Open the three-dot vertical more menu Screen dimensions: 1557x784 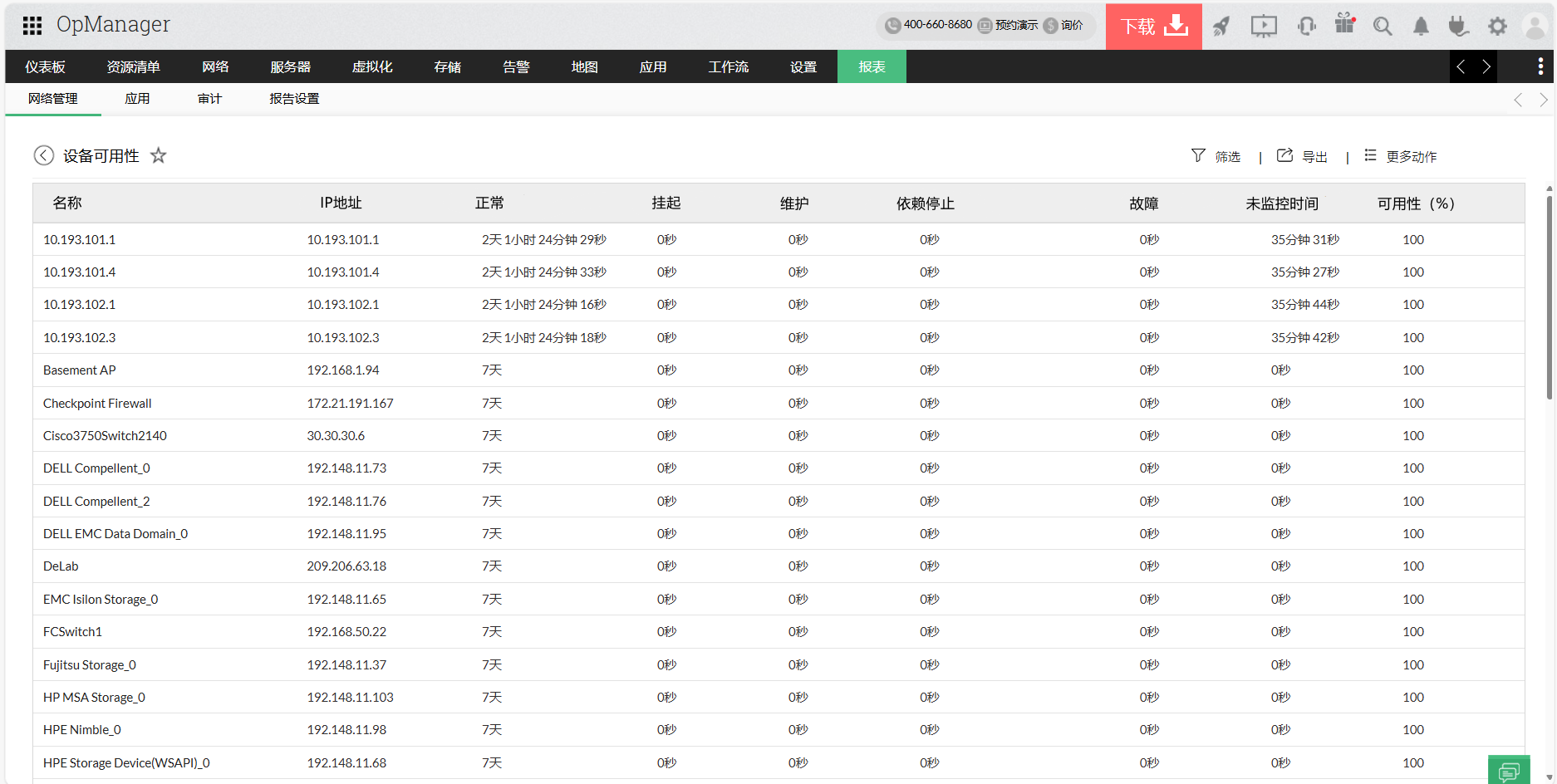1540,67
